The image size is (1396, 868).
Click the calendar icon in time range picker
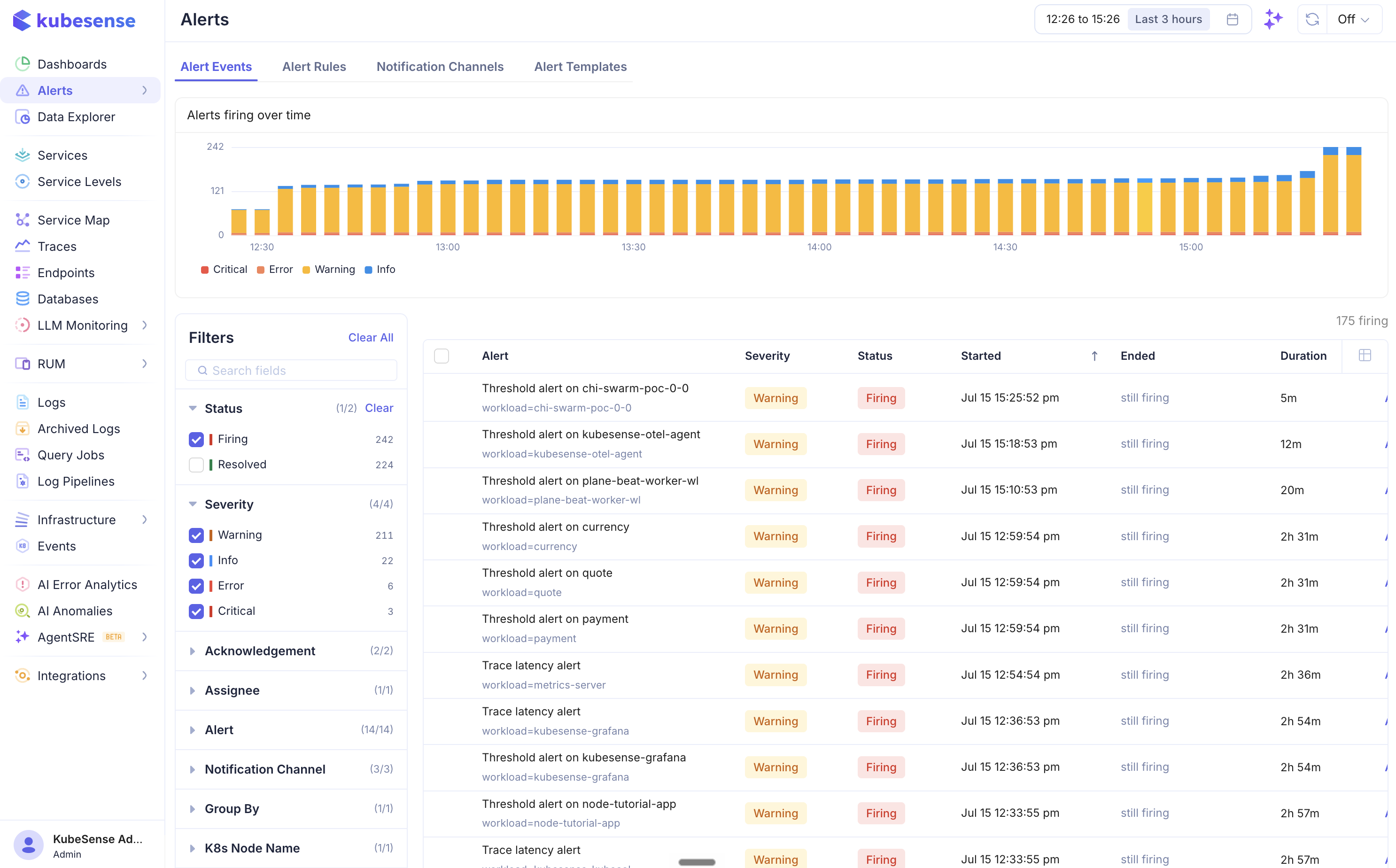(x=1232, y=19)
